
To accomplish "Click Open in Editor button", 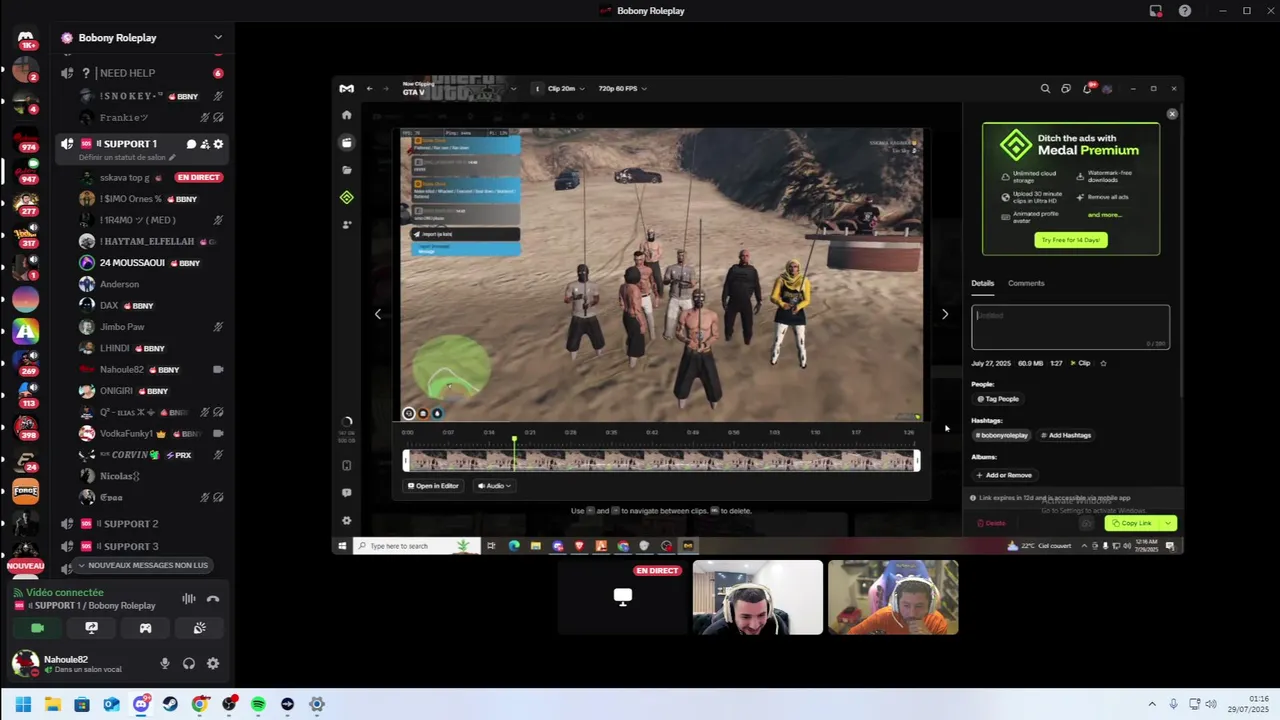I will click(433, 486).
